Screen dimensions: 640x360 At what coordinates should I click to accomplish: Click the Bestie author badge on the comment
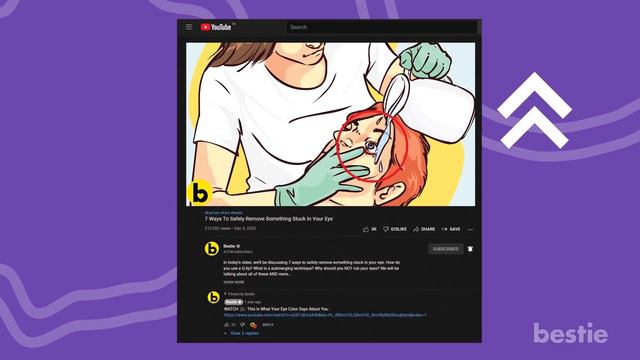click(x=233, y=302)
